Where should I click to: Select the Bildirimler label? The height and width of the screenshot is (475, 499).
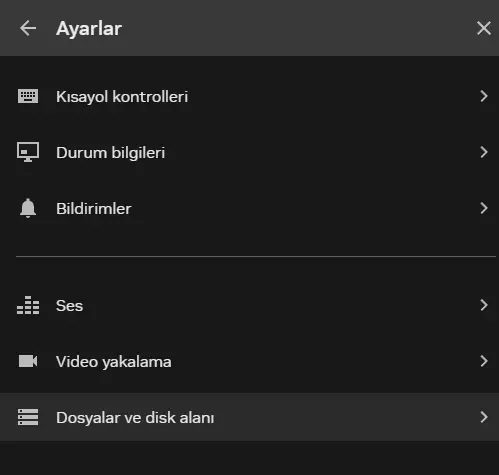(x=94, y=209)
